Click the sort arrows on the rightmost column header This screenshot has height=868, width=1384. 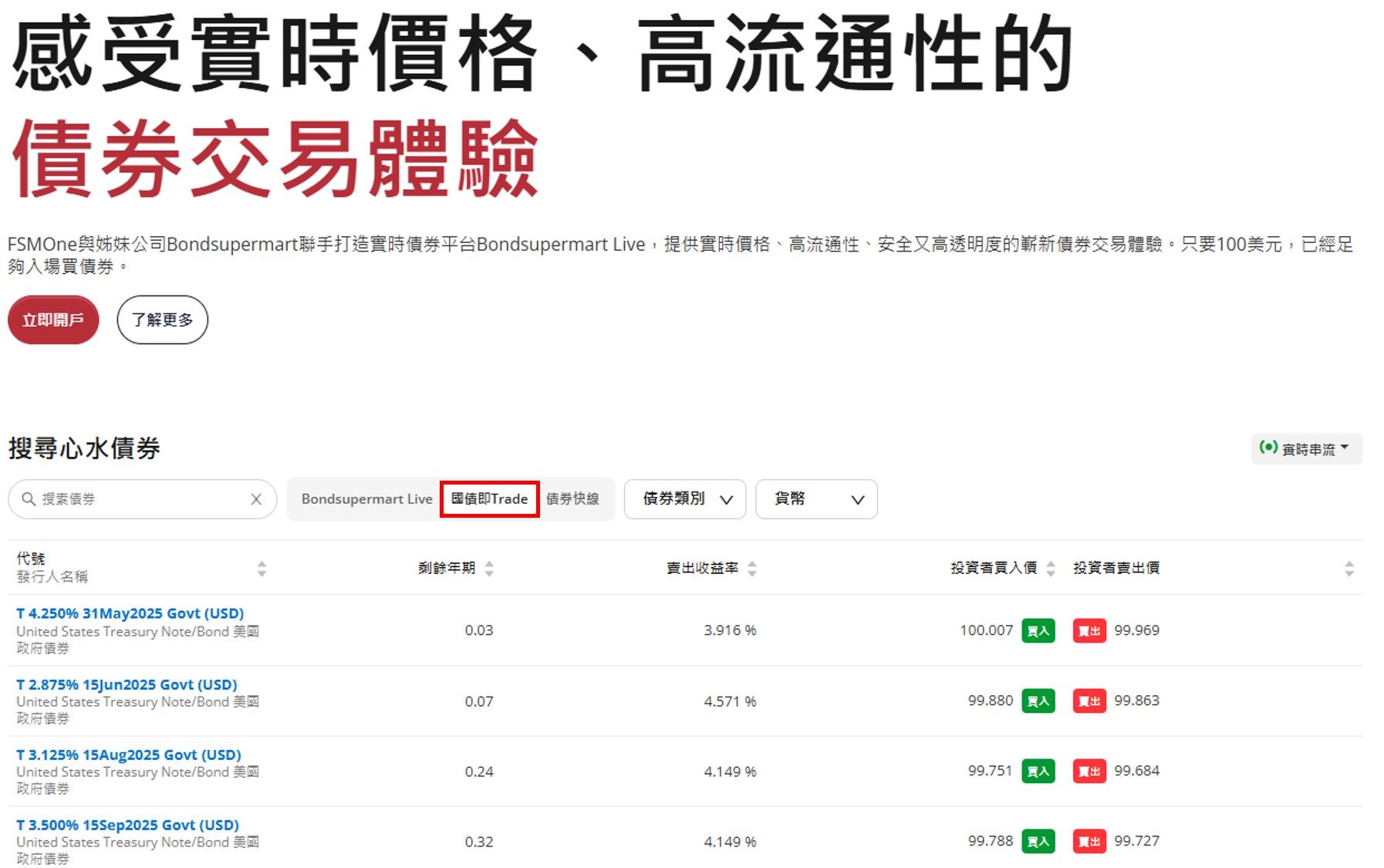point(1349,569)
